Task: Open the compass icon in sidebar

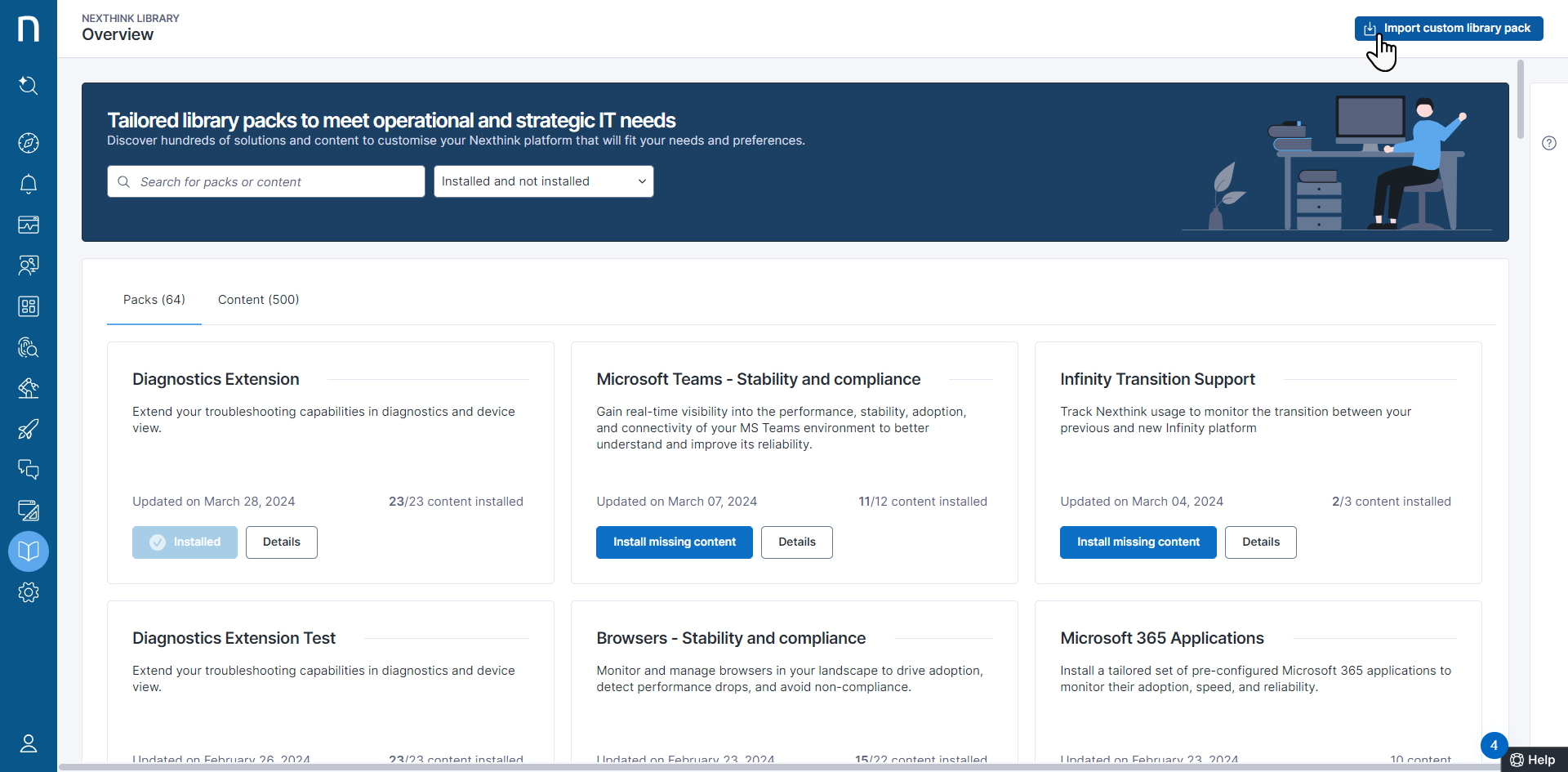Action: point(29,143)
